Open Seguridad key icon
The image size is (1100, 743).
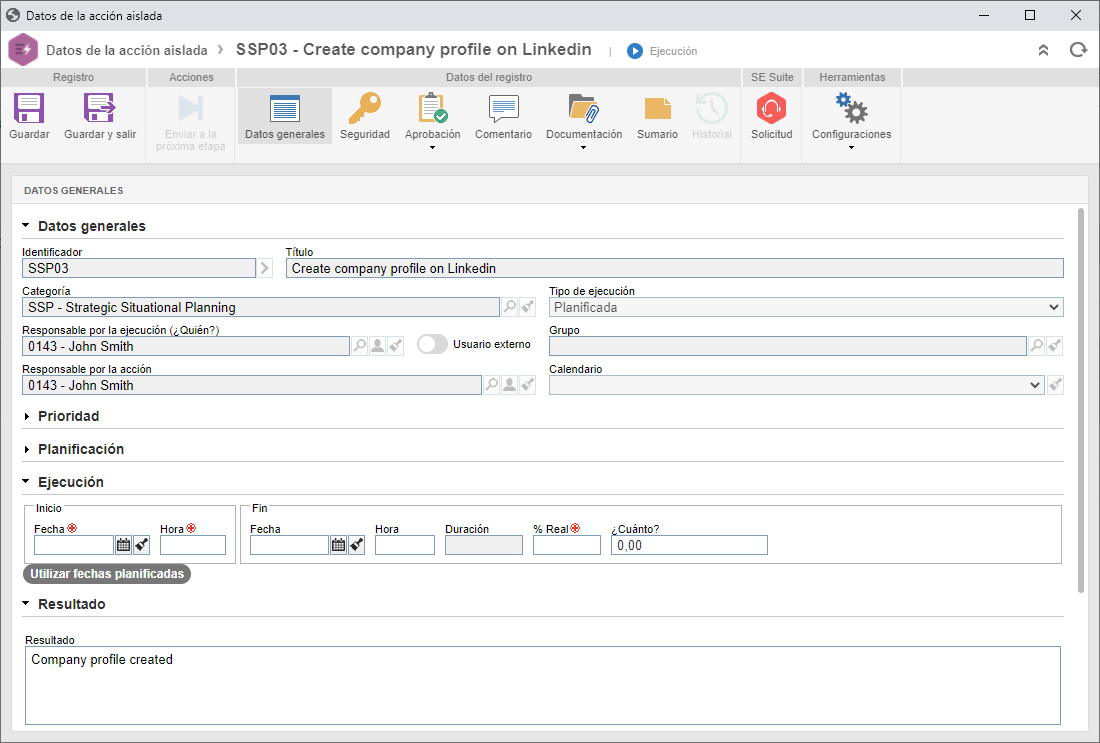click(365, 109)
